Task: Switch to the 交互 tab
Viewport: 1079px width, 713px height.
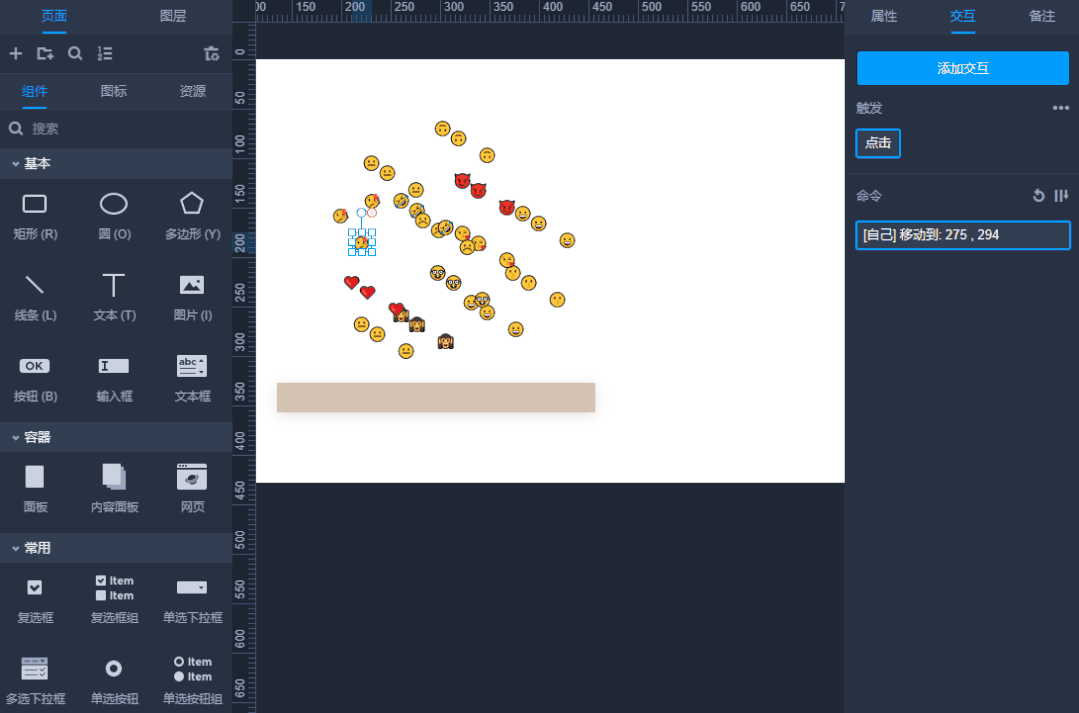Action: coord(963,16)
